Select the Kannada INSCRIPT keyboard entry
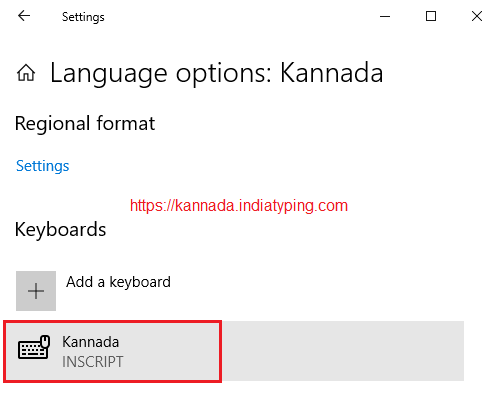The height and width of the screenshot is (395, 495). 233,351
